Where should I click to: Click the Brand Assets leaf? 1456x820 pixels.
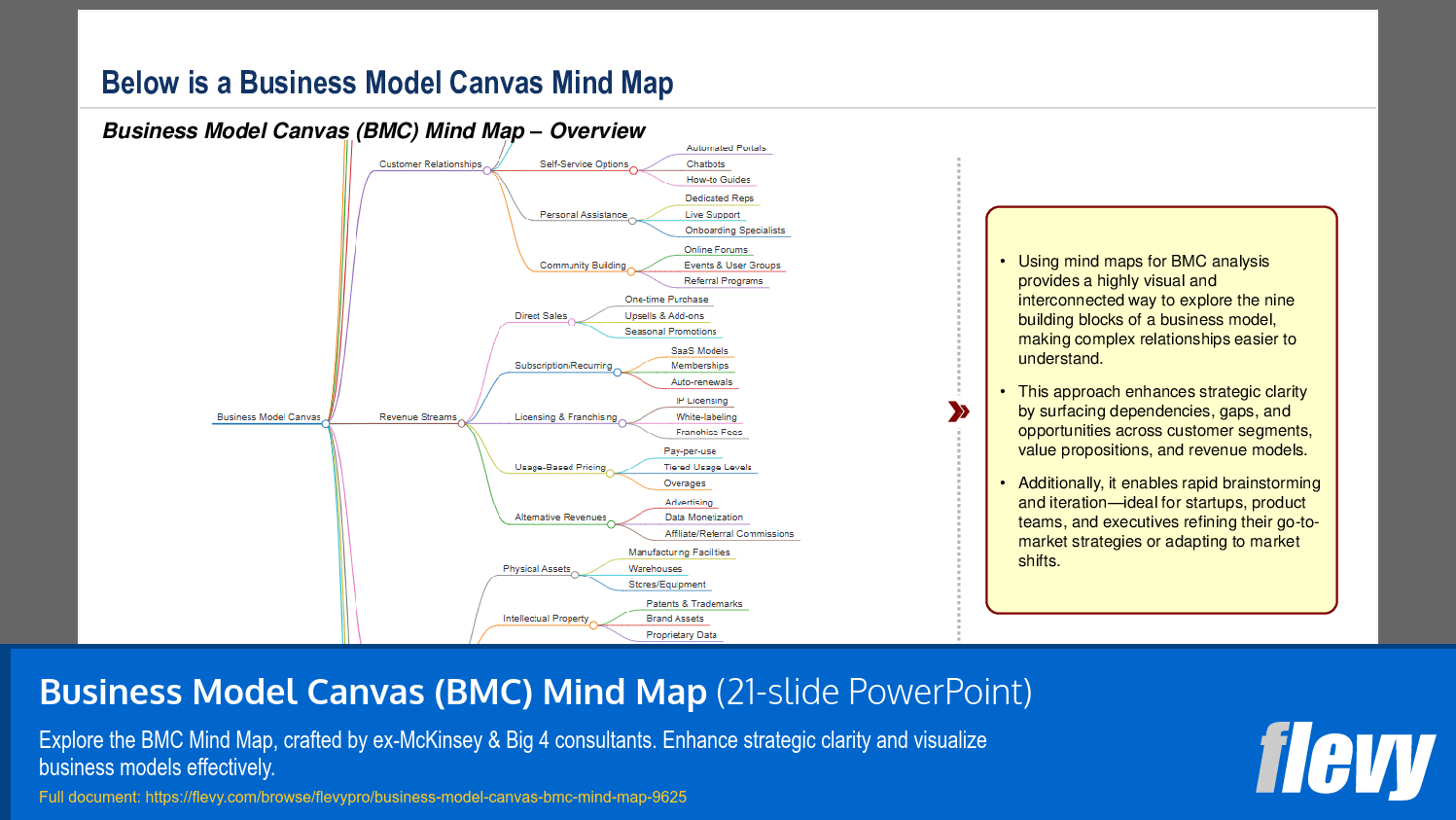(674, 619)
